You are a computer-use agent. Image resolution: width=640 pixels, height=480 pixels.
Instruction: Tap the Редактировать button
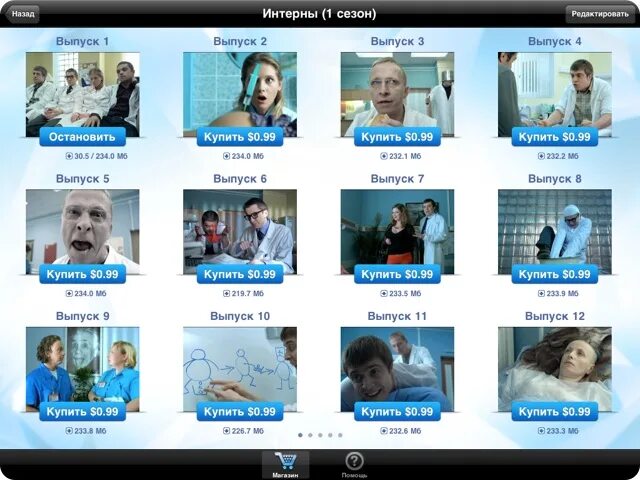(599, 14)
